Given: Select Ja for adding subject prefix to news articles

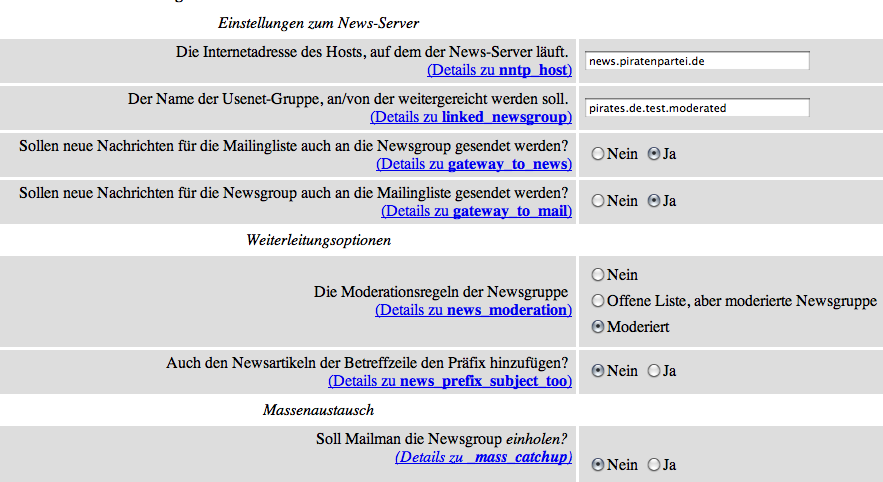Looking at the screenshot, I should pos(654,371).
